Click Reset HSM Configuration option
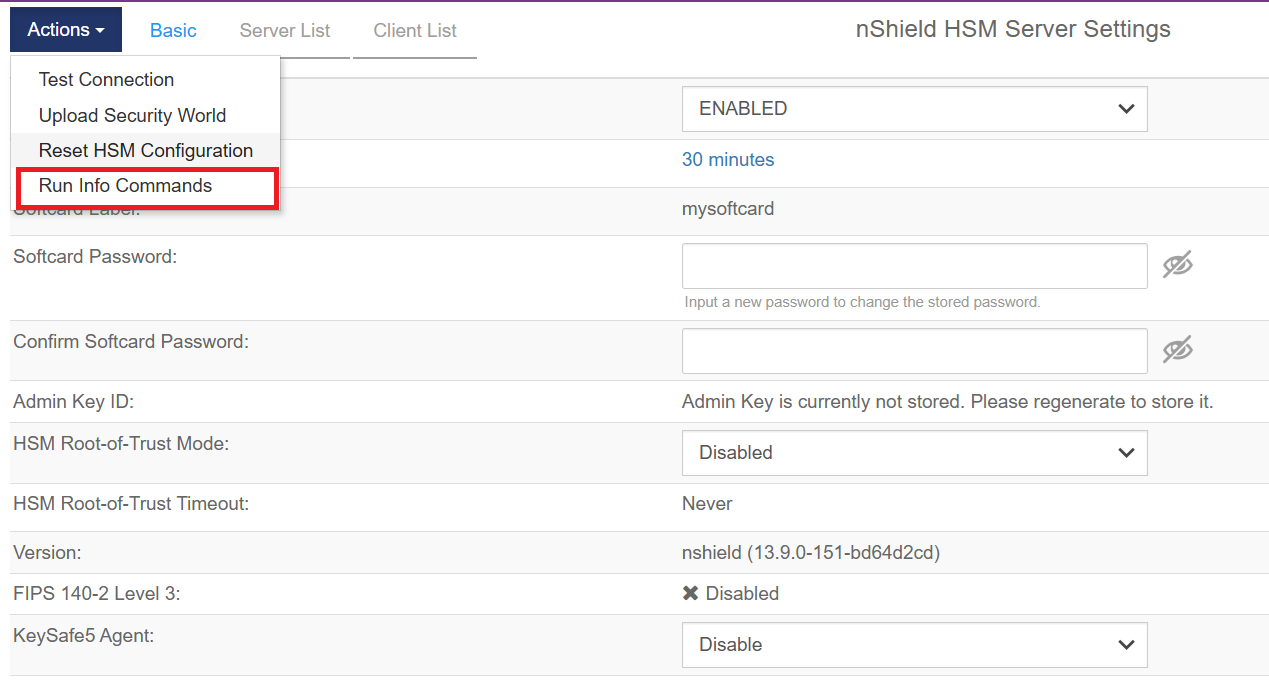Viewport: 1269px width, 684px height. coord(146,151)
